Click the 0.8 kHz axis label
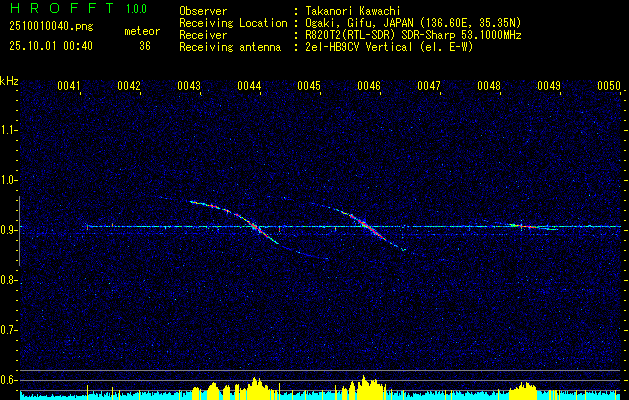 pos(7,280)
